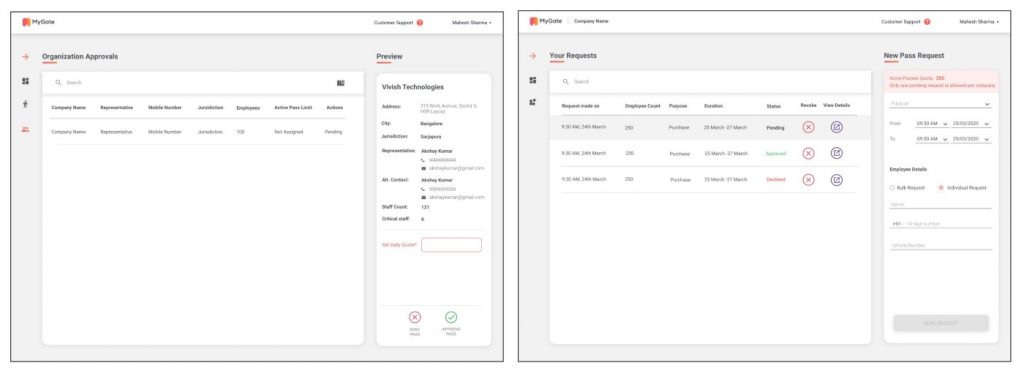Click Customer Support alert badge, requests screen
This screenshot has width=1024, height=371.
[927, 22]
